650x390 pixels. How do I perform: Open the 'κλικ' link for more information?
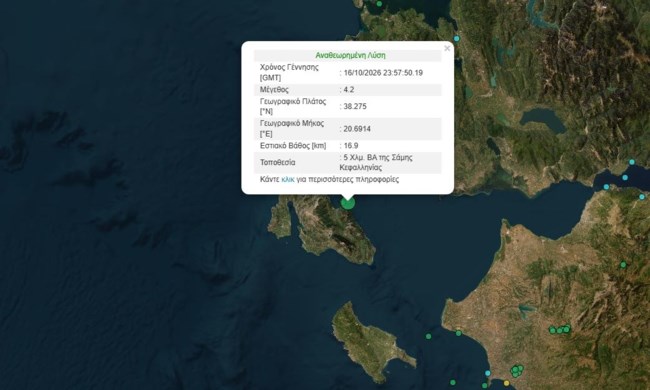288,179
